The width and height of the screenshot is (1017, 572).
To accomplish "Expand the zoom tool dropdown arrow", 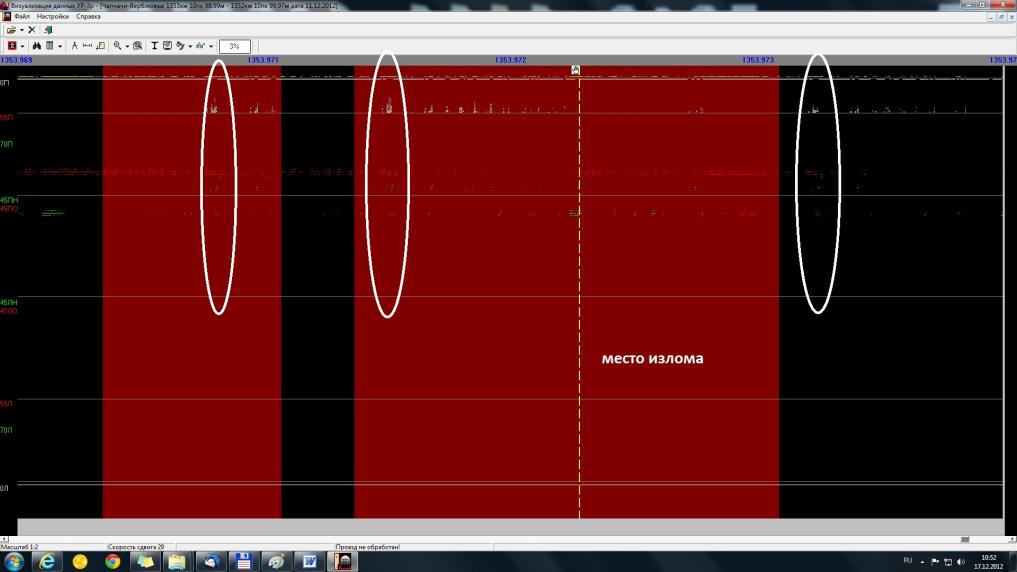I will click(126, 46).
